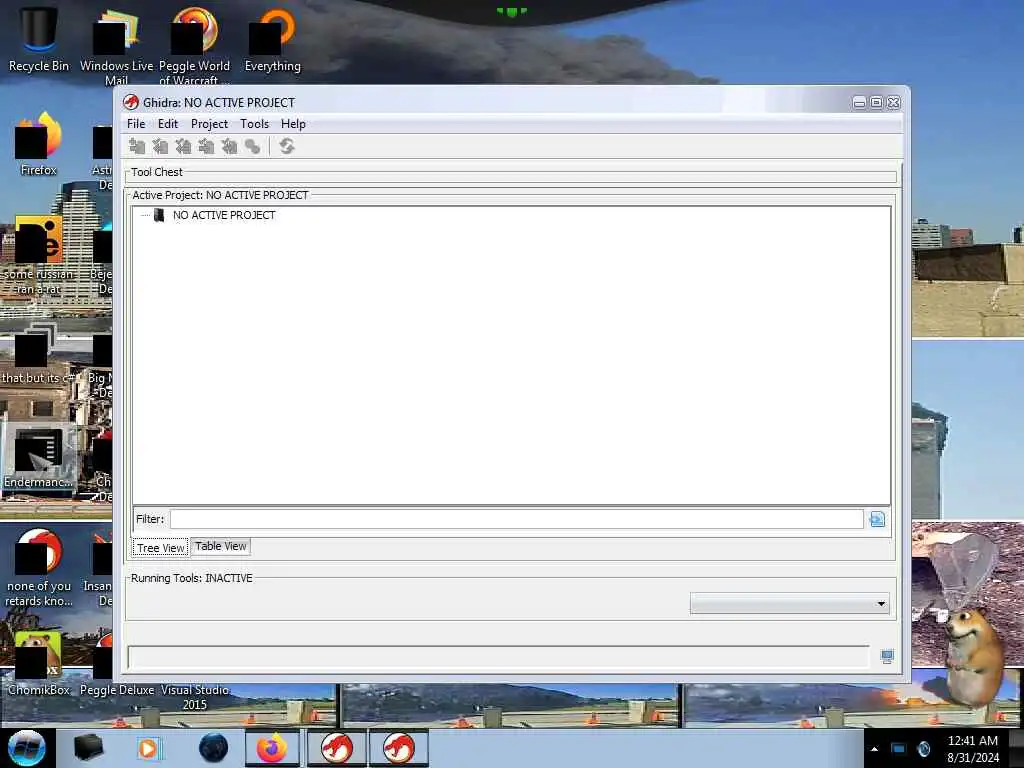Click the Update Checked Out File icon, third in the row

tap(184, 146)
